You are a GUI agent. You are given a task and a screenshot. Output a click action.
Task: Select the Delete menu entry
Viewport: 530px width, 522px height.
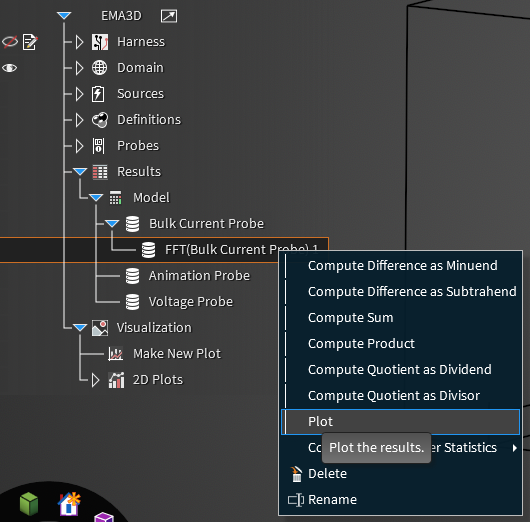(x=400, y=474)
